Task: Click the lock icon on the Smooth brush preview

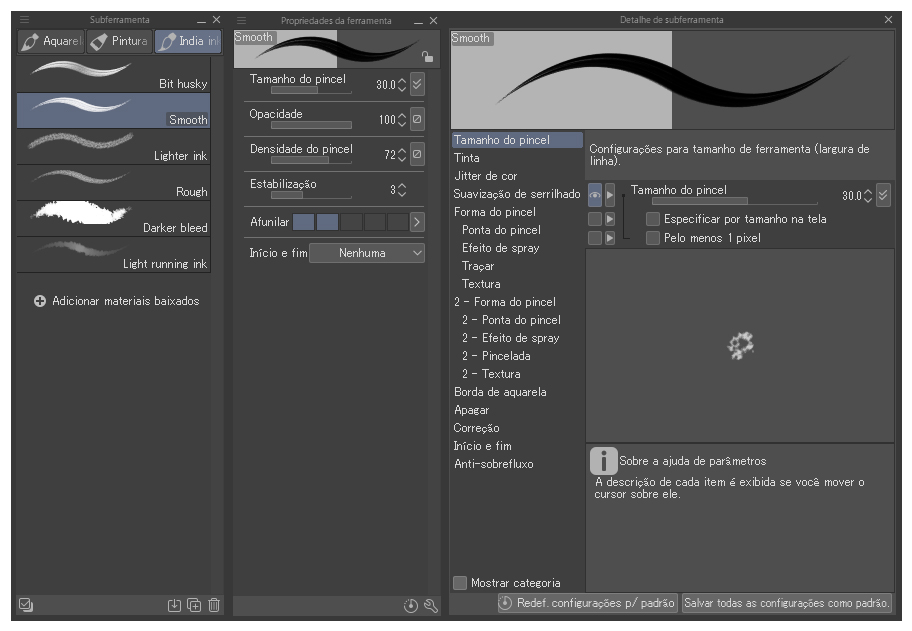Action: pyautogui.click(x=428, y=58)
